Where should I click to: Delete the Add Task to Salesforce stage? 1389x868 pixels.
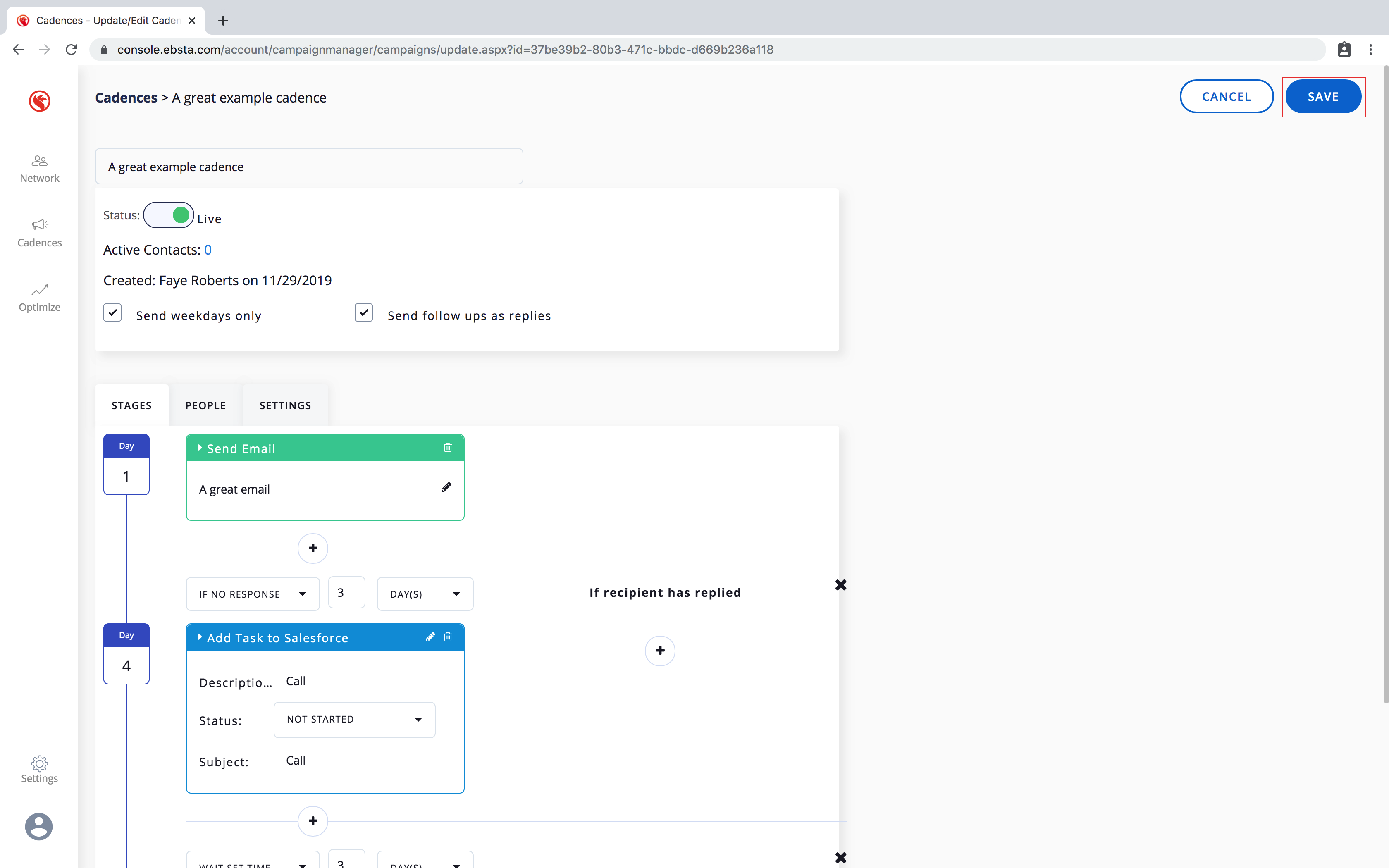click(448, 637)
